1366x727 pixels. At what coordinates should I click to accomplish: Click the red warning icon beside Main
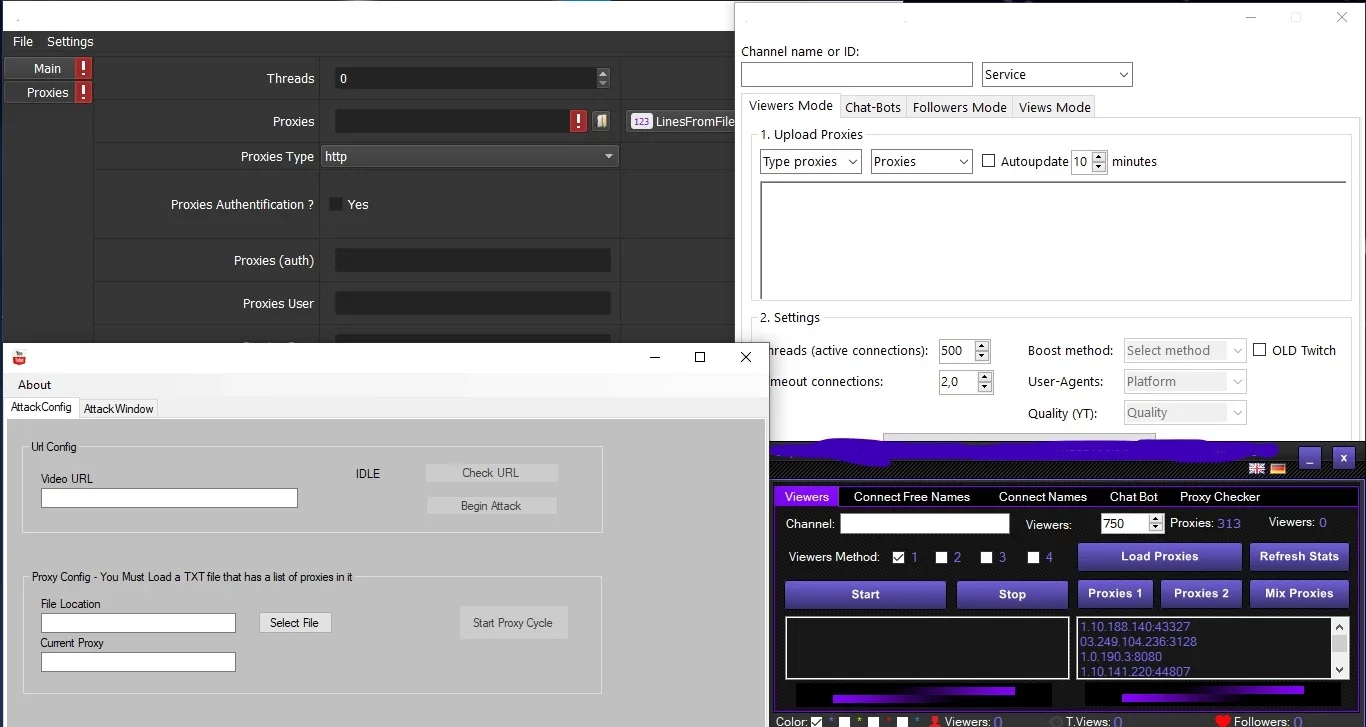pyautogui.click(x=84, y=68)
